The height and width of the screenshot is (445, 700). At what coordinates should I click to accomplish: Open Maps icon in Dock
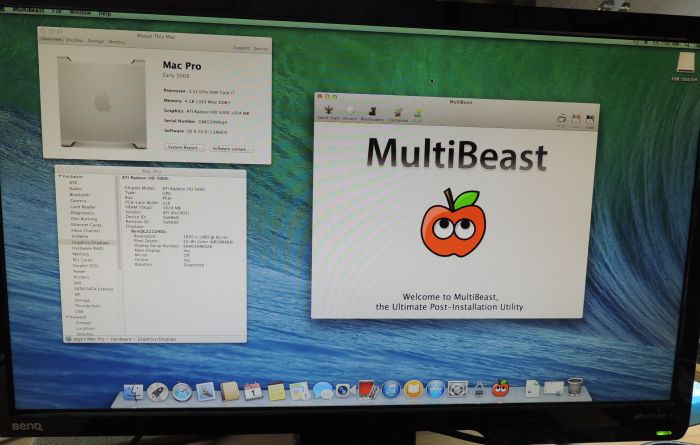click(x=300, y=391)
